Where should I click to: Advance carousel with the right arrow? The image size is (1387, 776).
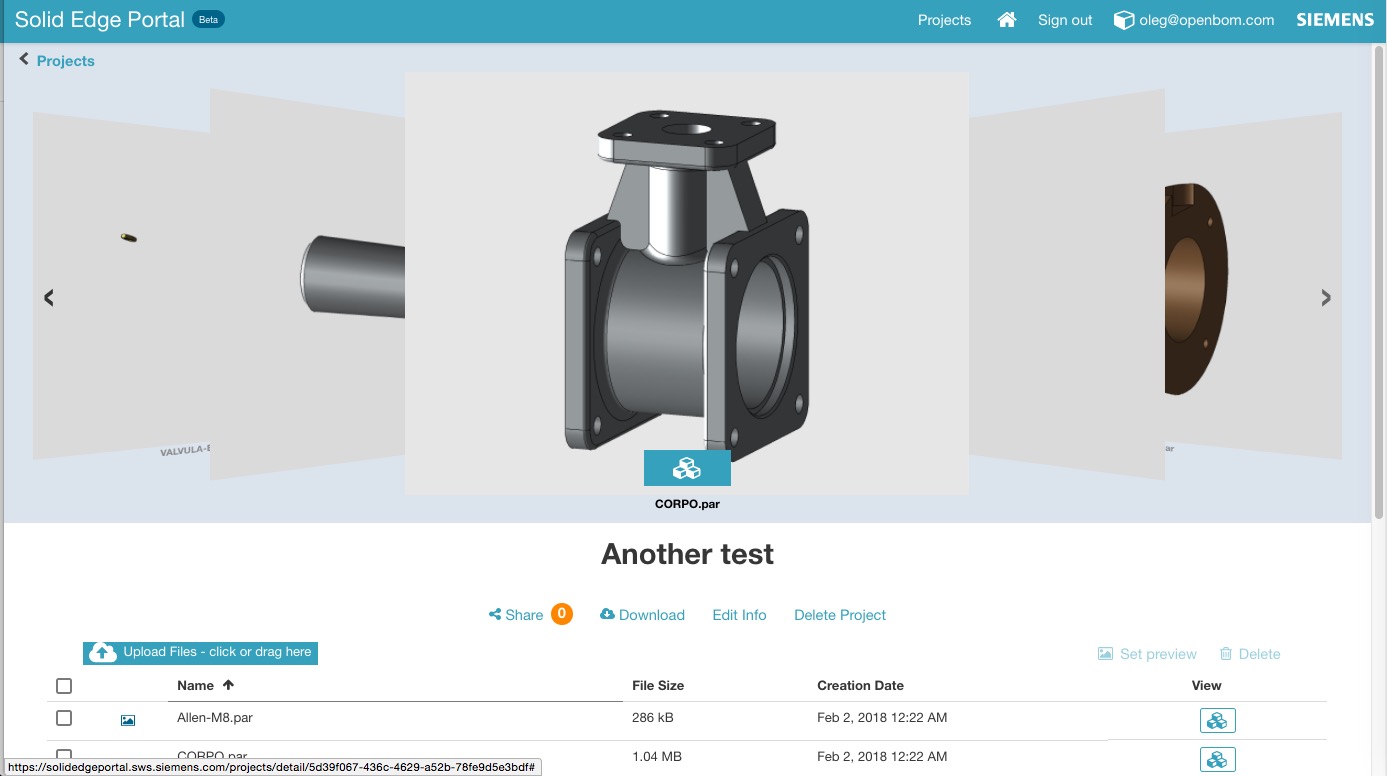1326,297
